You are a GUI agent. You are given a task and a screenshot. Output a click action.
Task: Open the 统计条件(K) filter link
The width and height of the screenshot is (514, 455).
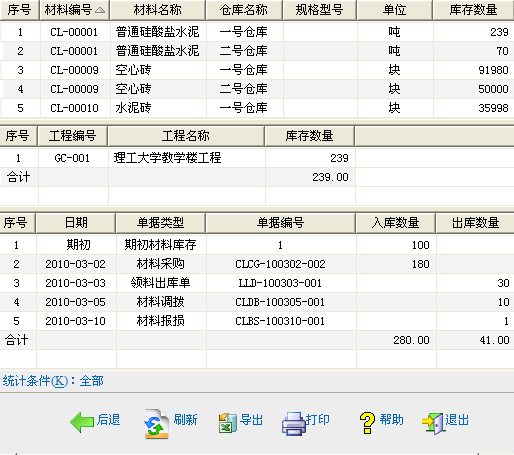coord(53,381)
